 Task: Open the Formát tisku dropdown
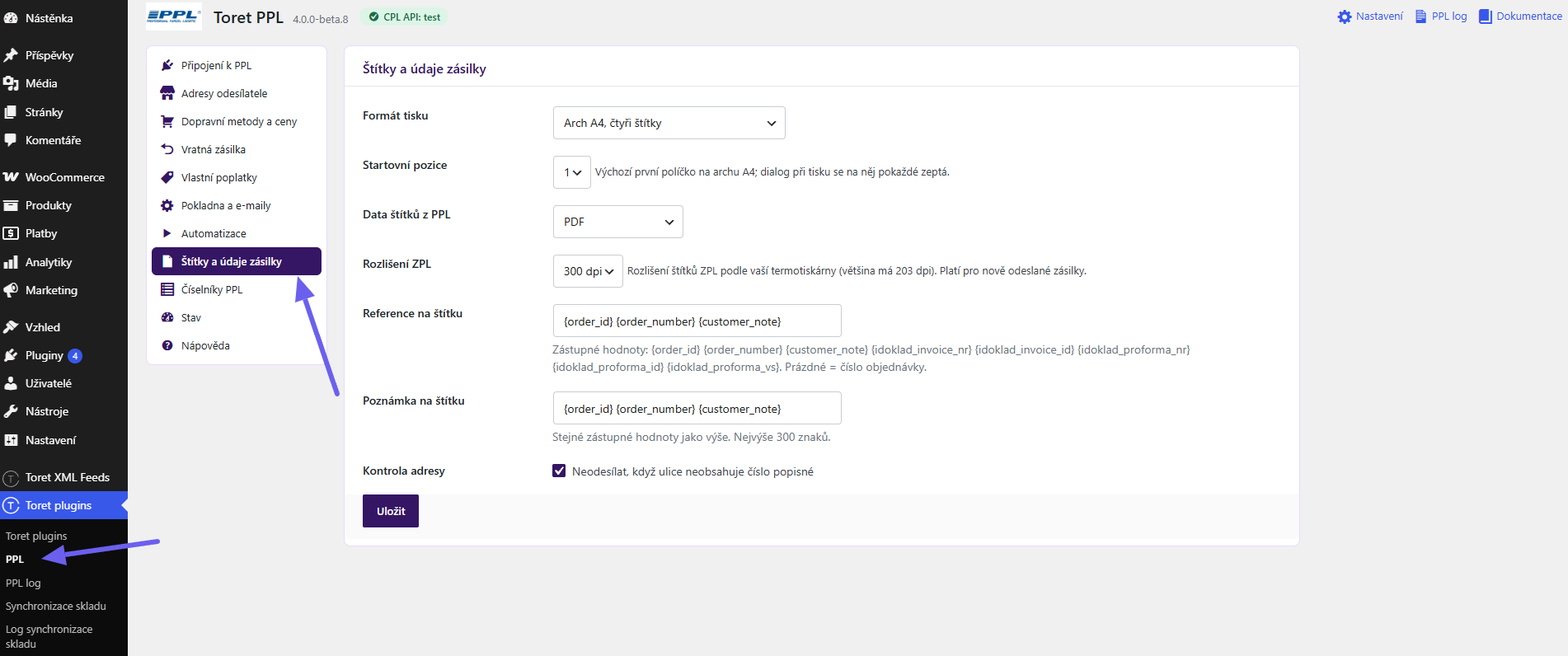point(669,123)
